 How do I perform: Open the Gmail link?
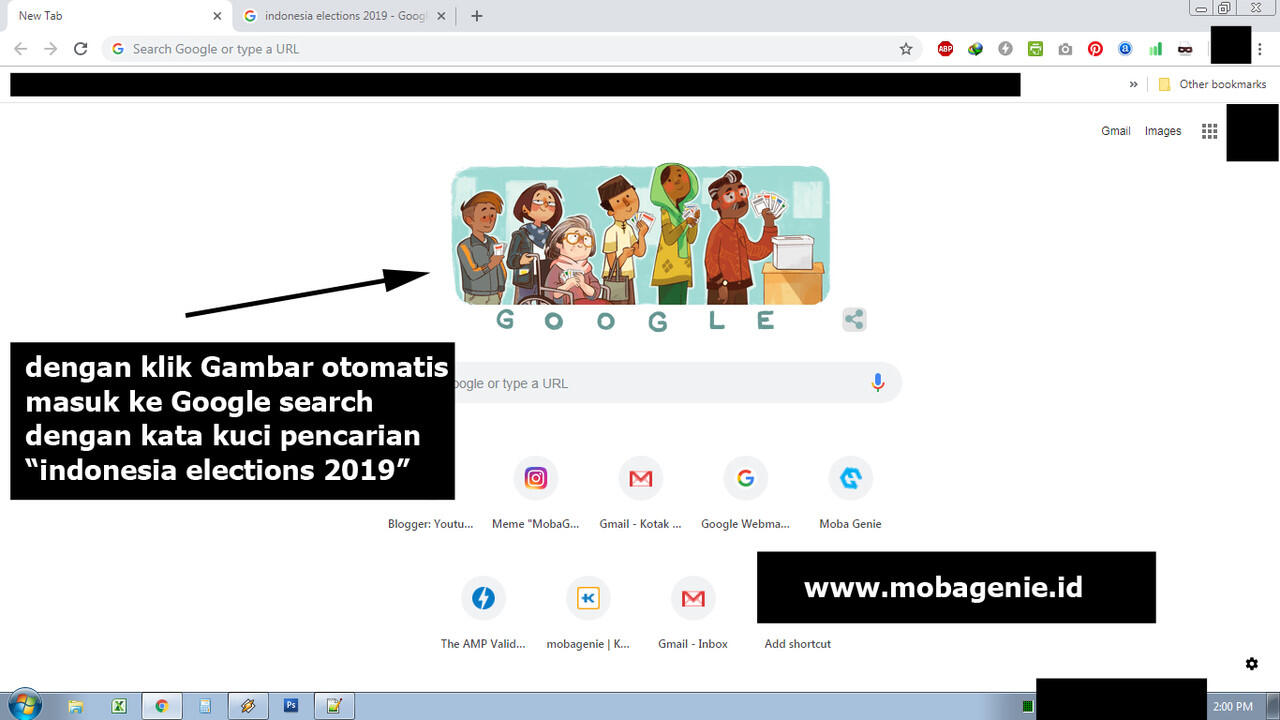pyautogui.click(x=1116, y=131)
